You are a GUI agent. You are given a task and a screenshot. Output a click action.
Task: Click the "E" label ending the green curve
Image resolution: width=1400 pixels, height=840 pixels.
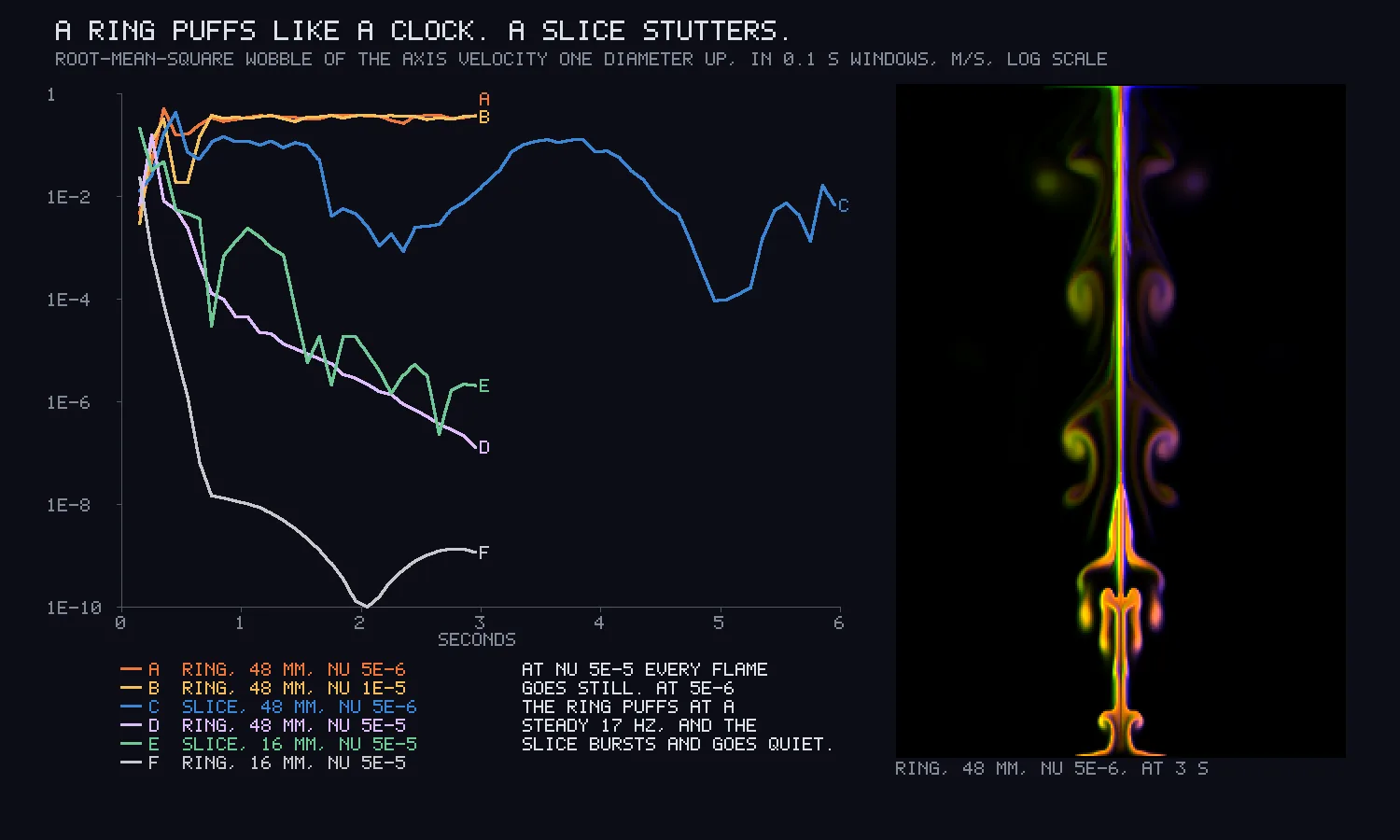[x=483, y=385]
